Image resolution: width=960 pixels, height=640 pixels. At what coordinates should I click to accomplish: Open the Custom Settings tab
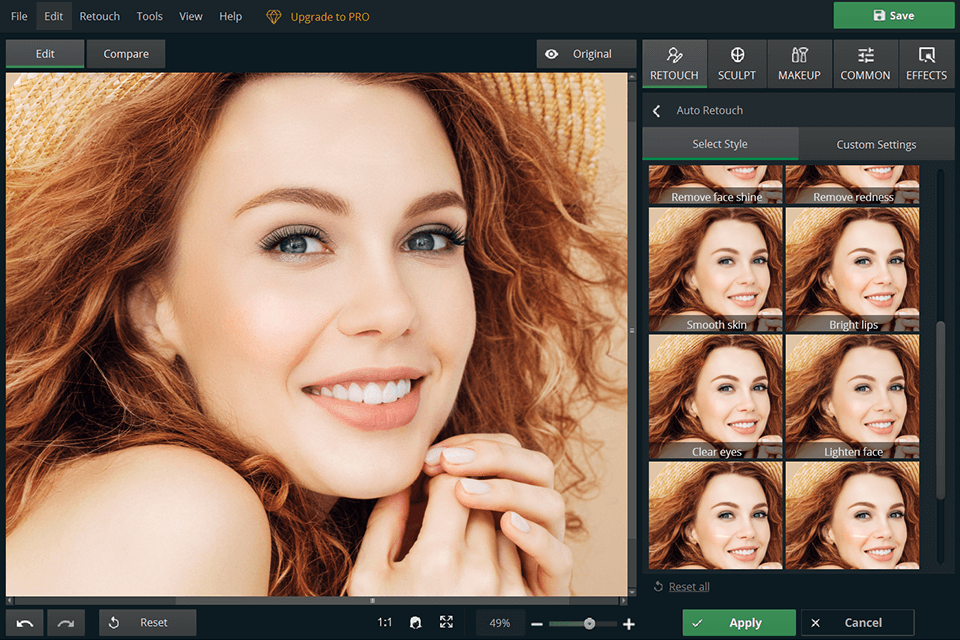click(x=876, y=144)
